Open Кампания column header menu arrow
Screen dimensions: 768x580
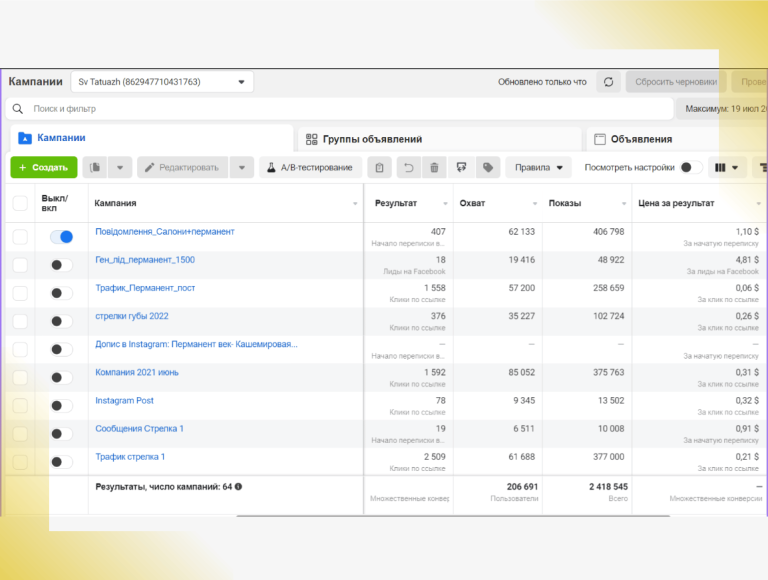[355, 203]
